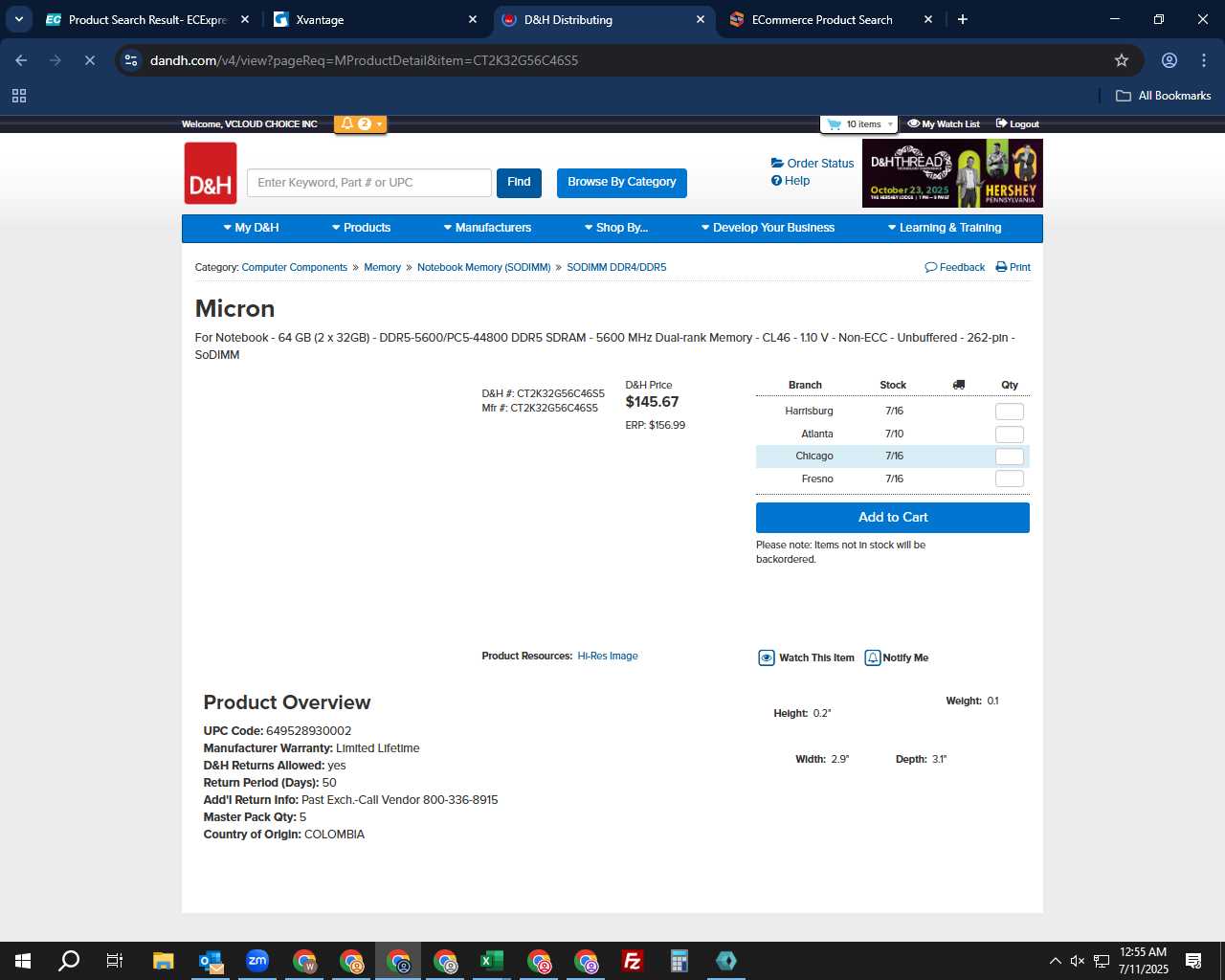Open Excel from taskbar

coord(492,961)
